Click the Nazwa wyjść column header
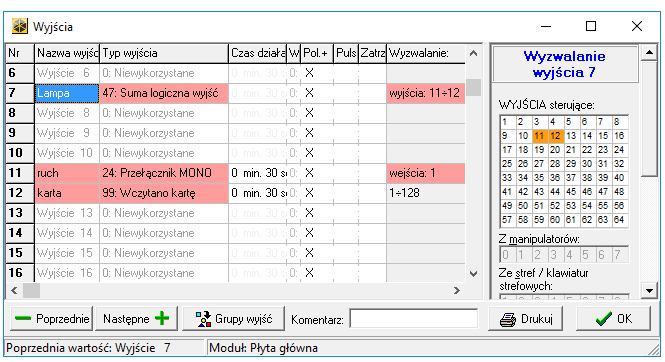Viewport: 665px width, 362px height. (67, 53)
